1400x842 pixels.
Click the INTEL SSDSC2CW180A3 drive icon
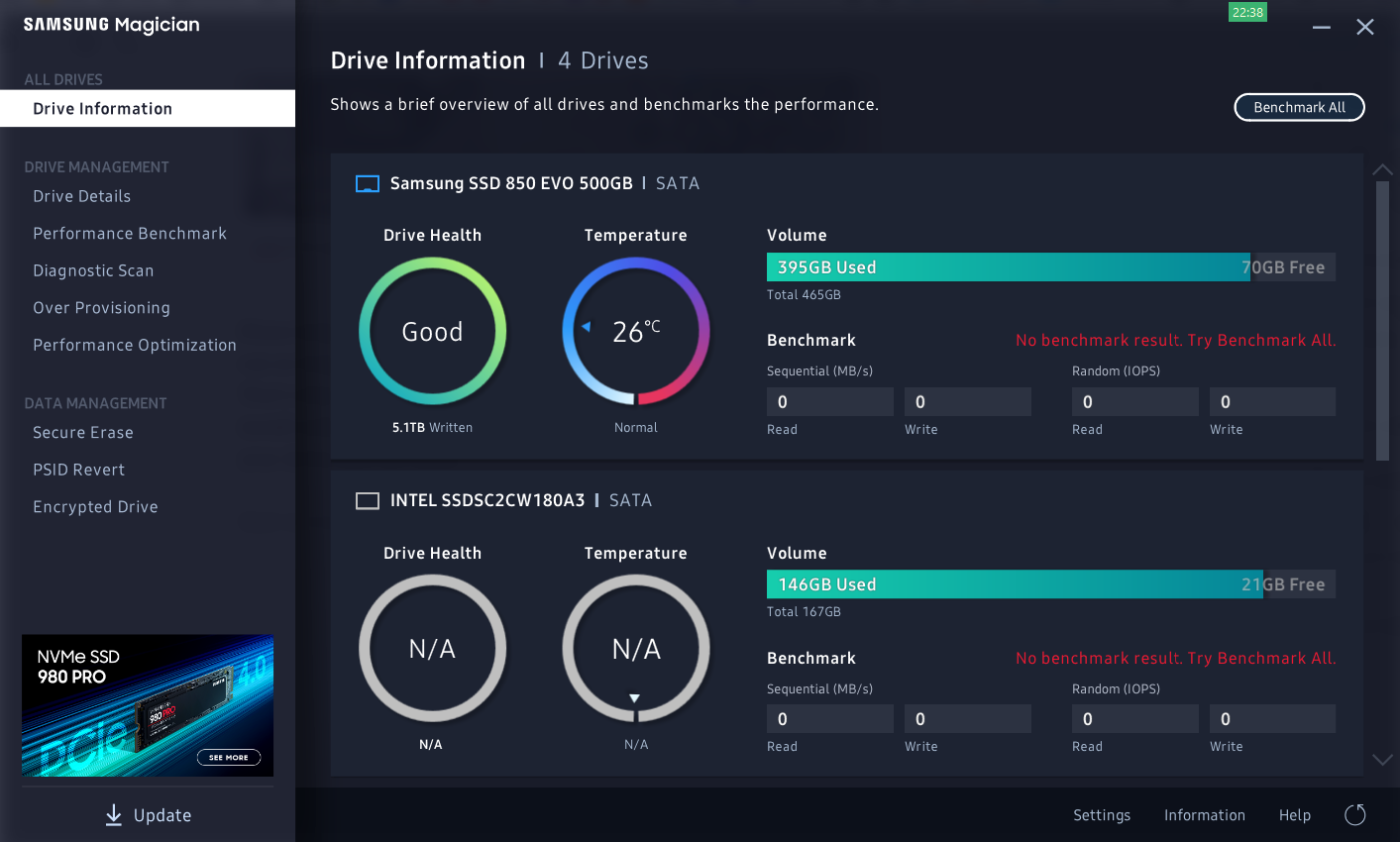click(368, 501)
